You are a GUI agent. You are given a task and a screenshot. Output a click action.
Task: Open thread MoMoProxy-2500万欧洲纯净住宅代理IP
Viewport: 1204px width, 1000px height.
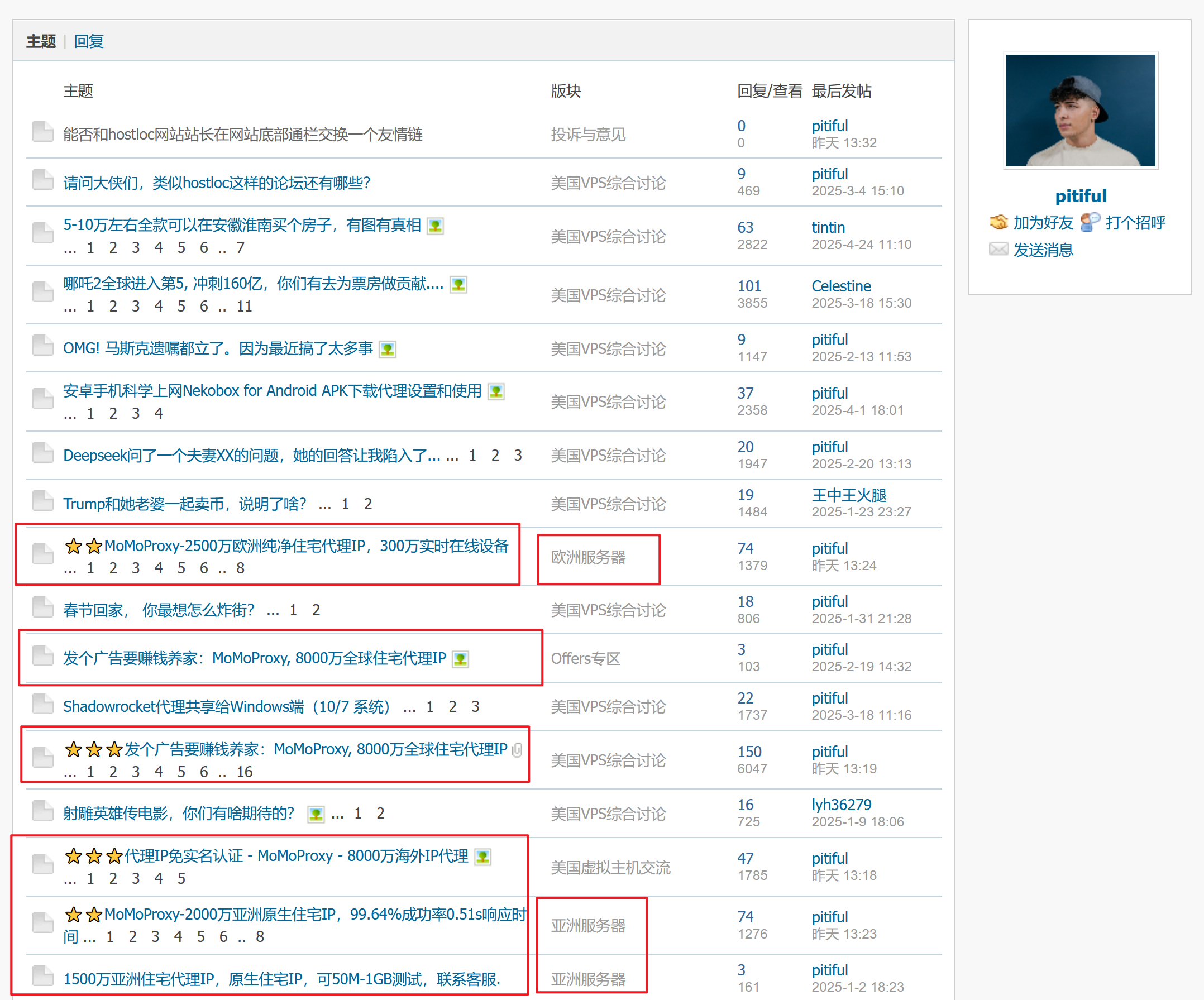click(306, 546)
